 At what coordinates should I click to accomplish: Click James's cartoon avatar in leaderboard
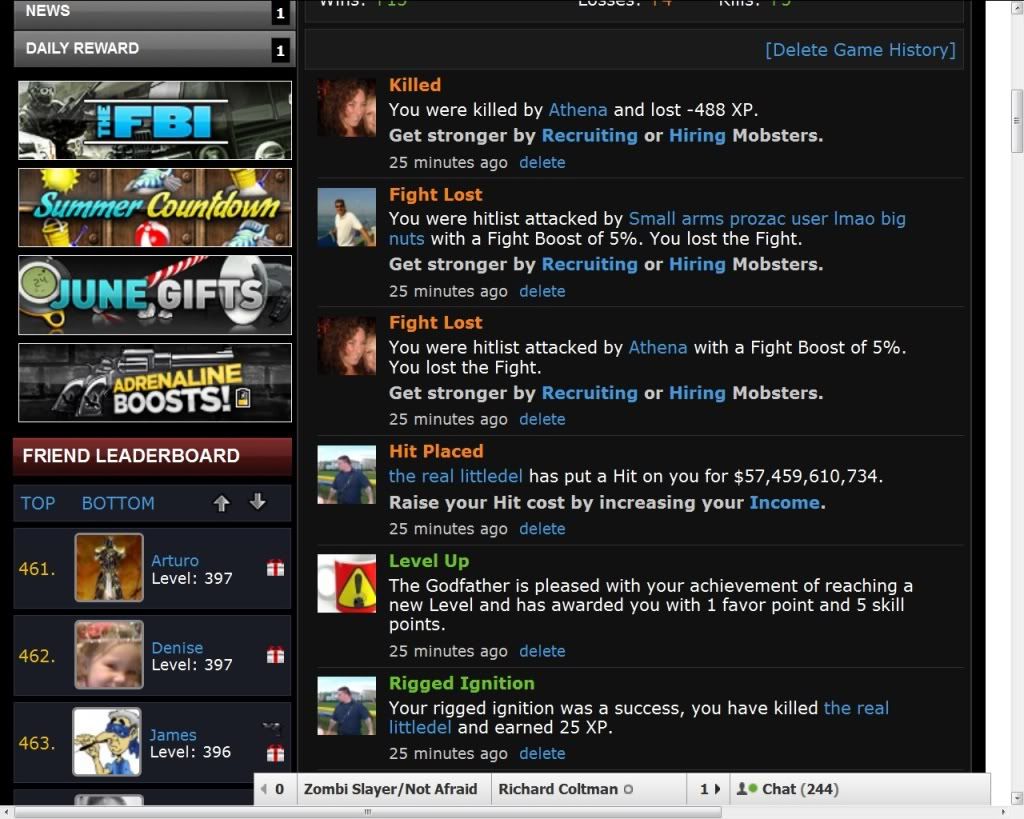pyautogui.click(x=107, y=742)
